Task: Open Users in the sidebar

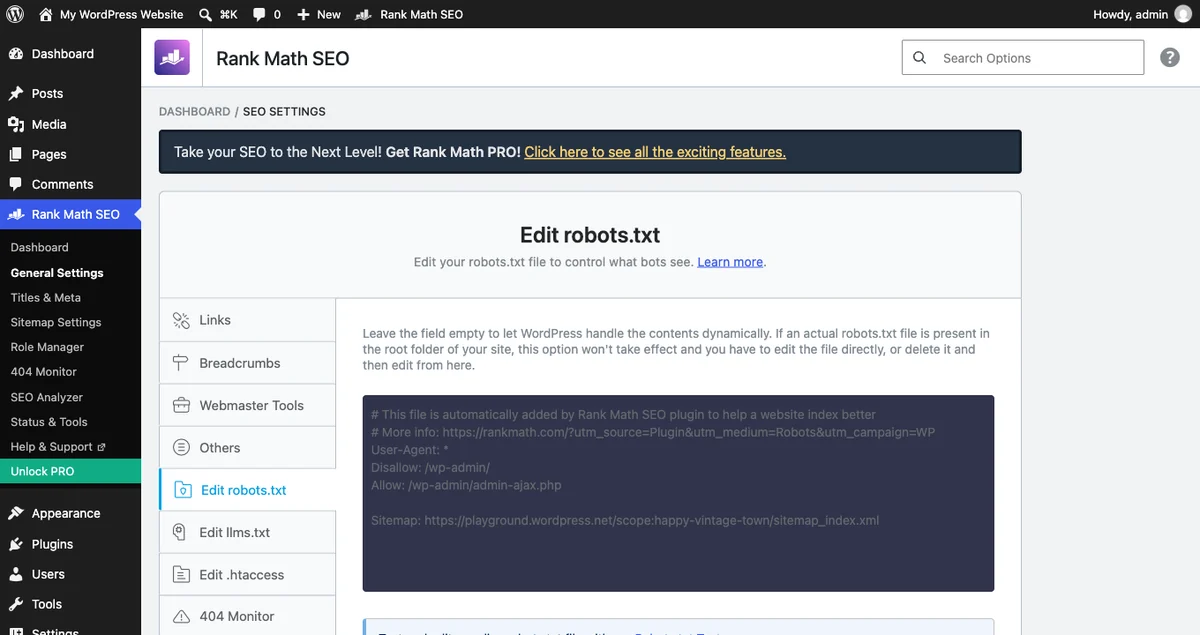Action: 70,574
